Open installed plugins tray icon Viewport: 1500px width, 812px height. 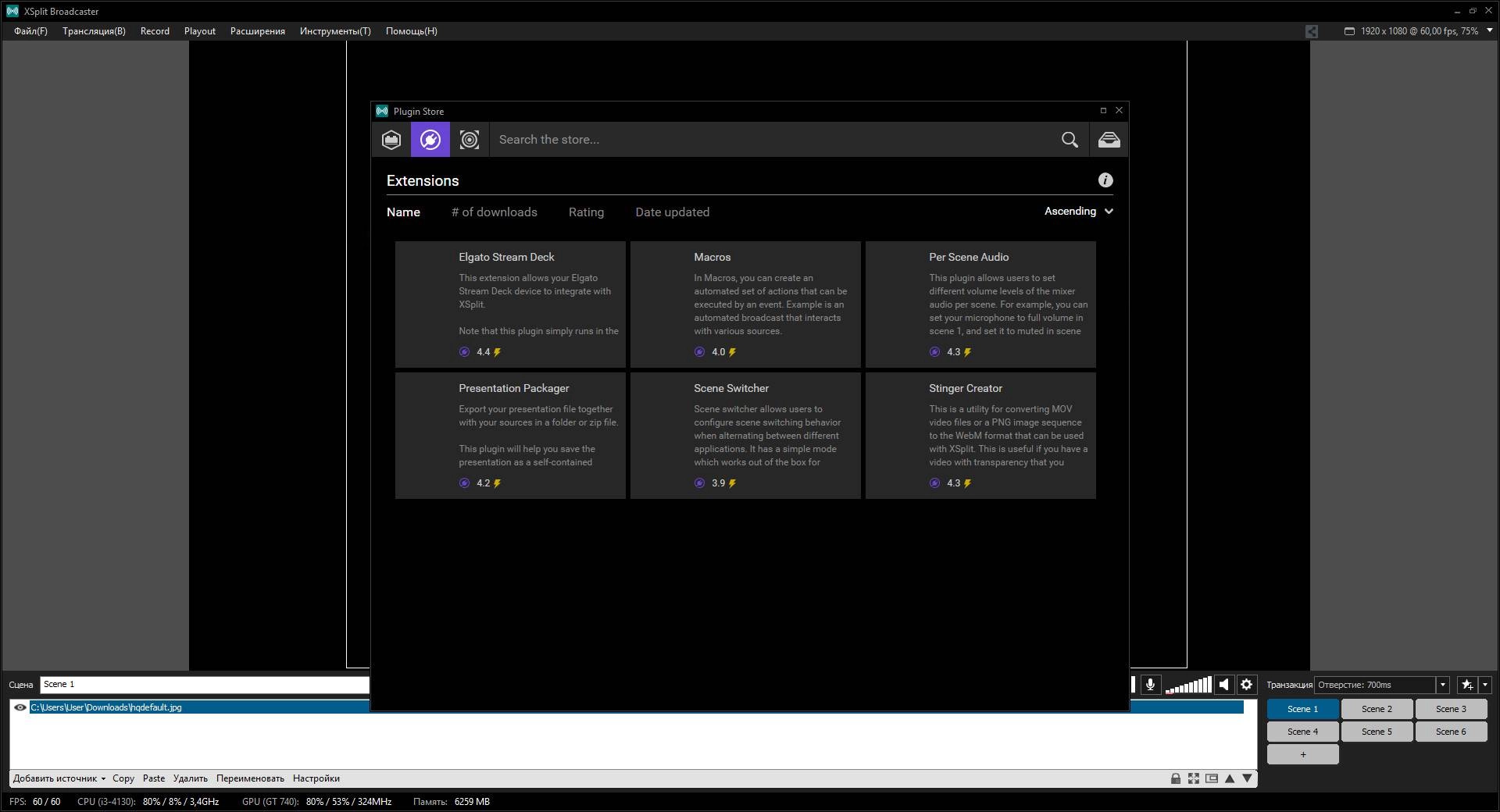click(x=1109, y=140)
